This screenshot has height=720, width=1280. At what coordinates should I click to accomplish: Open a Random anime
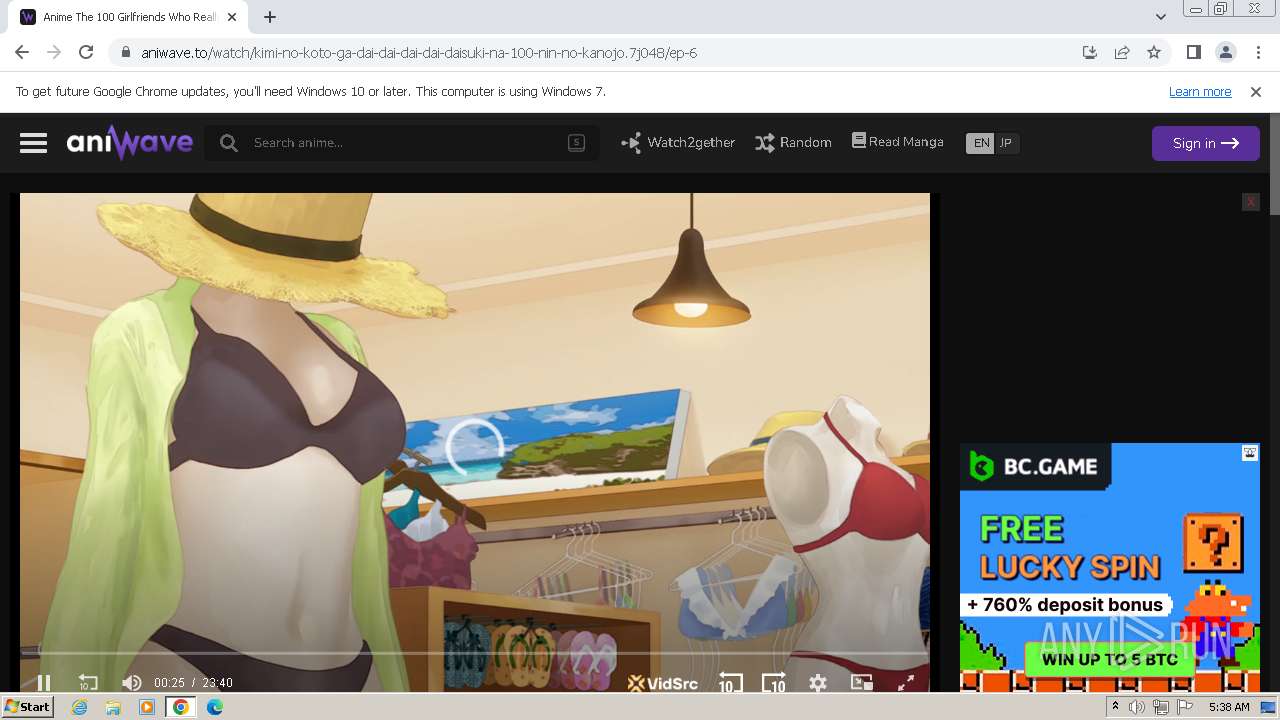coord(794,143)
